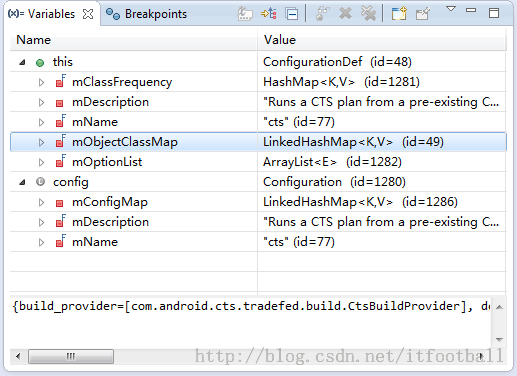Click the Remove All (double X) icon
The width and height of the screenshot is (517, 376).
click(x=368, y=14)
